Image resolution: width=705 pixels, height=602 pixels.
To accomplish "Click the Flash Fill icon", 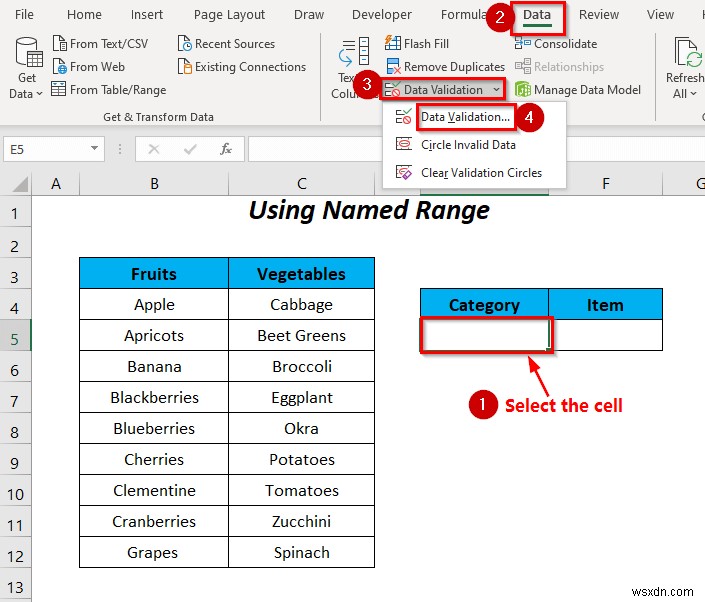I will [393, 43].
